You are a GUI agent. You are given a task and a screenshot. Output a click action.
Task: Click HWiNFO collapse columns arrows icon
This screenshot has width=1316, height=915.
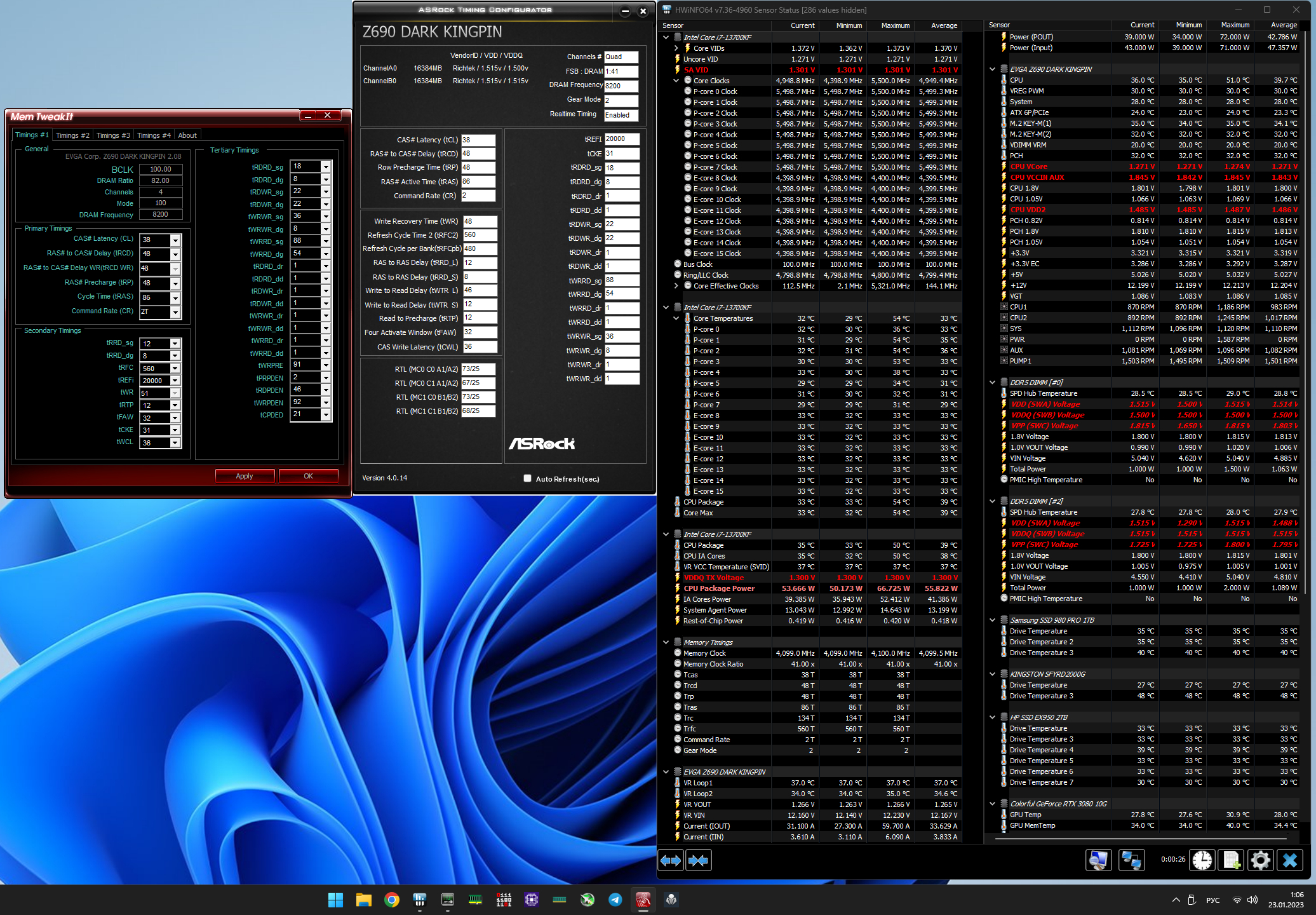click(x=698, y=860)
